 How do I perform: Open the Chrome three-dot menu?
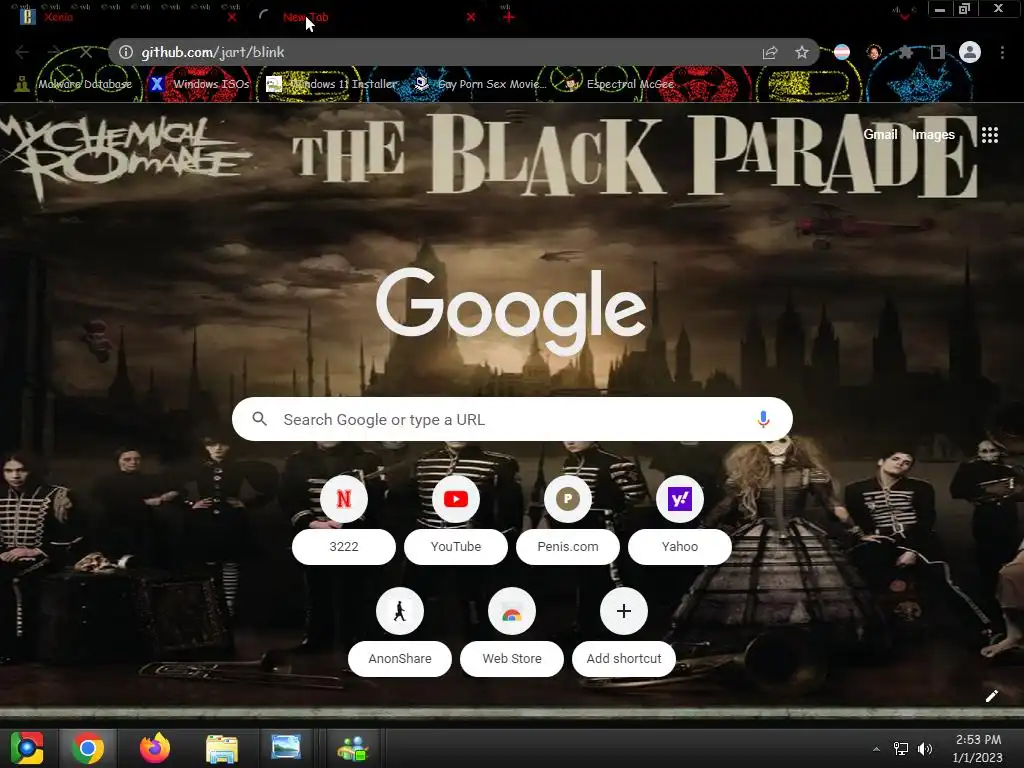click(x=1002, y=52)
